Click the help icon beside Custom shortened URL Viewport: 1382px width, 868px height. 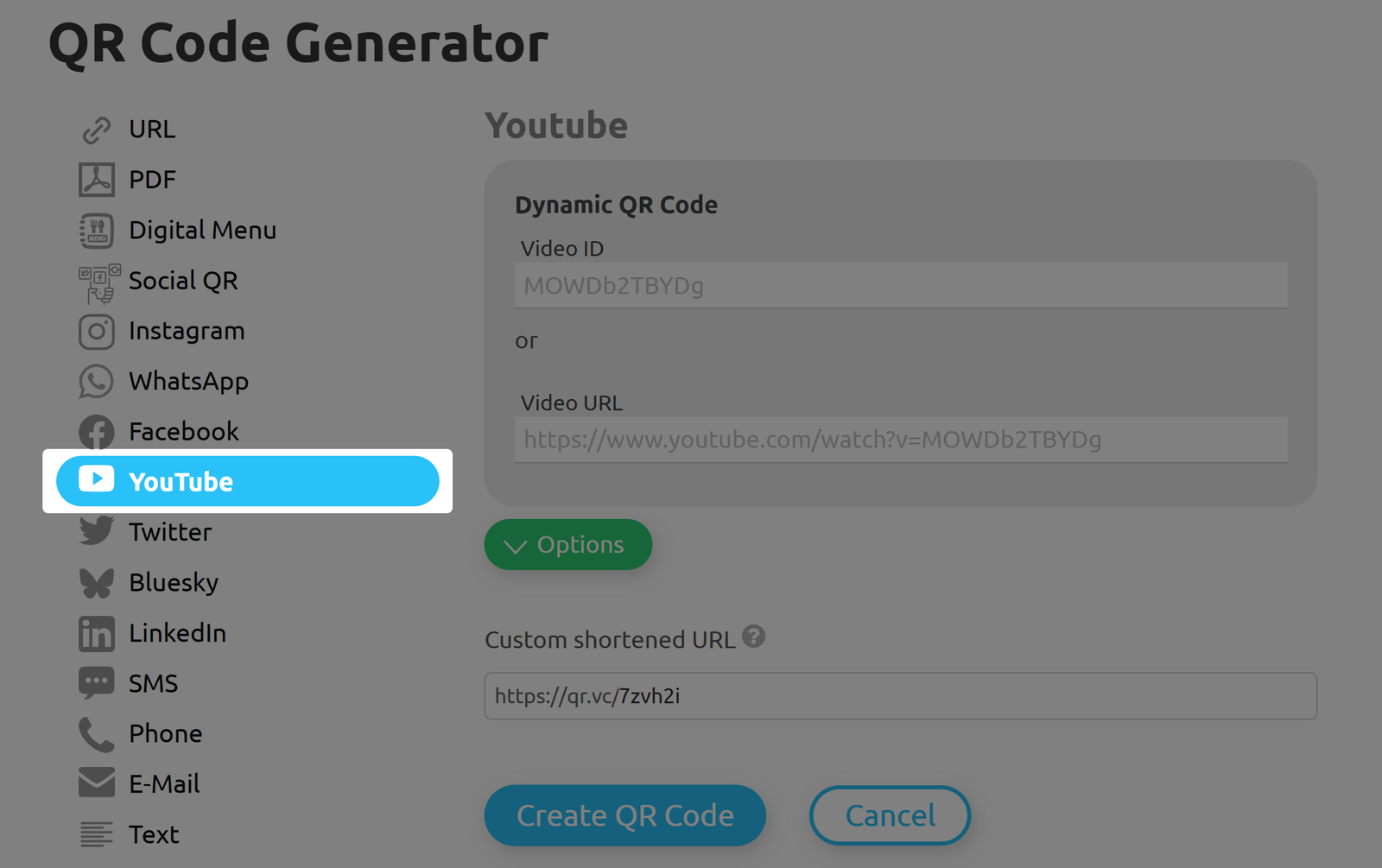pyautogui.click(x=754, y=637)
